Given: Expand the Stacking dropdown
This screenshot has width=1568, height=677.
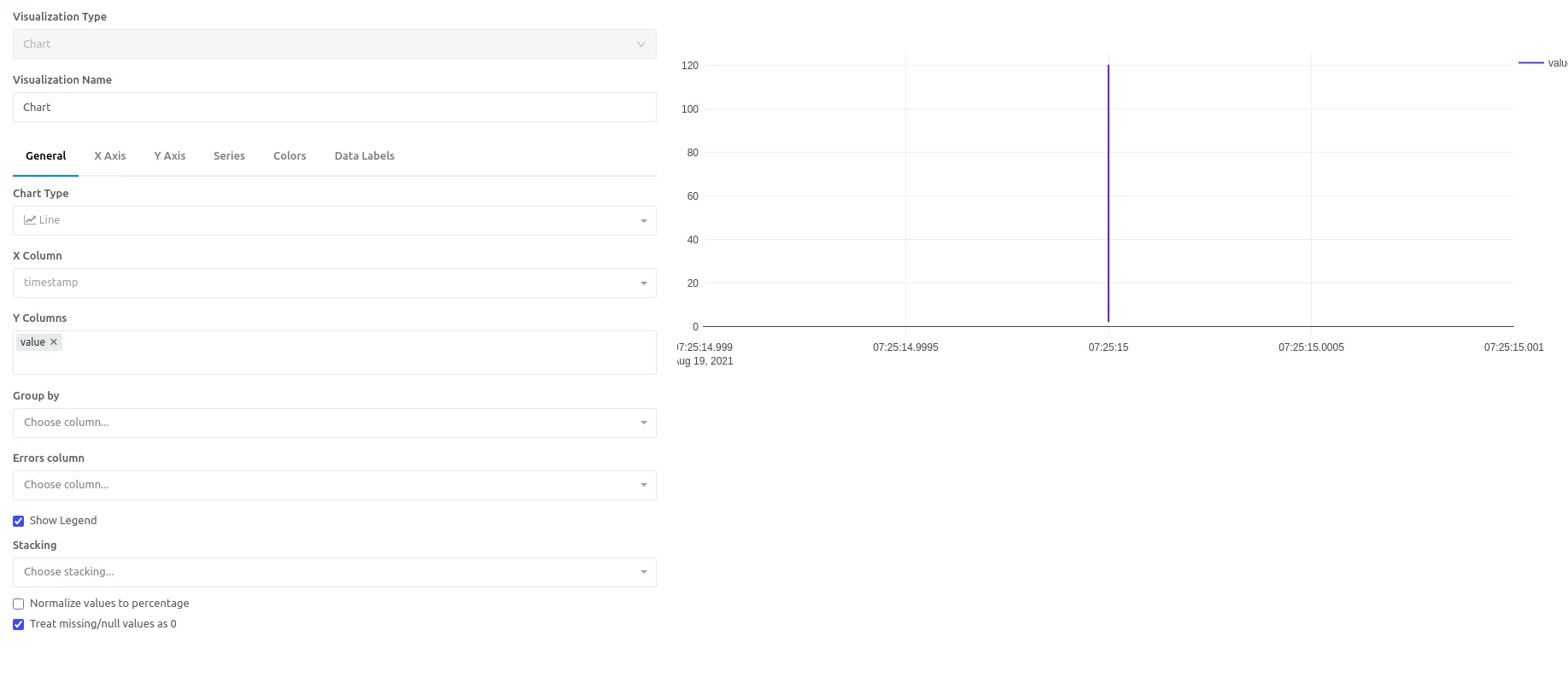Looking at the screenshot, I should point(335,572).
